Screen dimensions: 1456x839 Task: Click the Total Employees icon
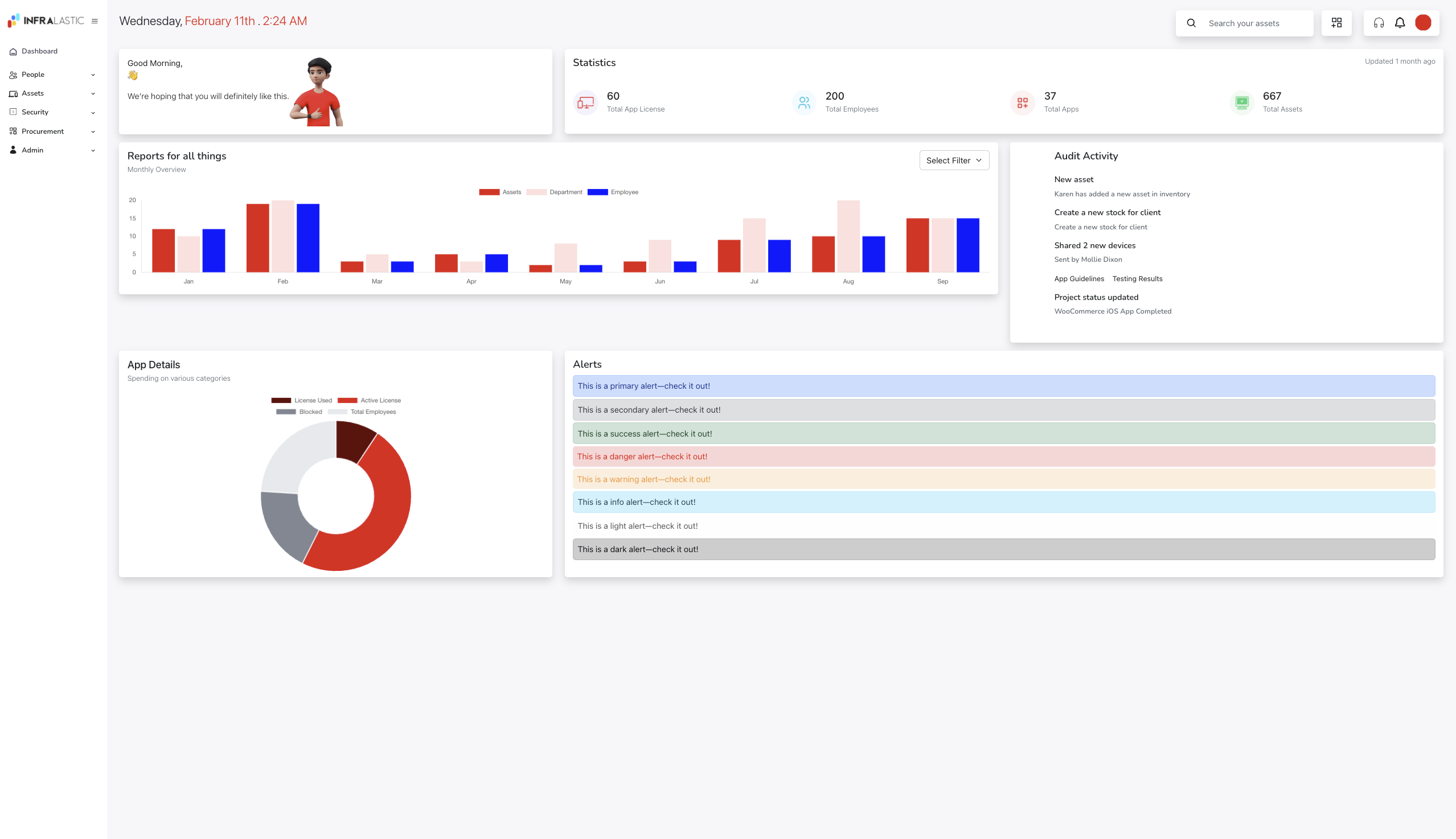(804, 102)
